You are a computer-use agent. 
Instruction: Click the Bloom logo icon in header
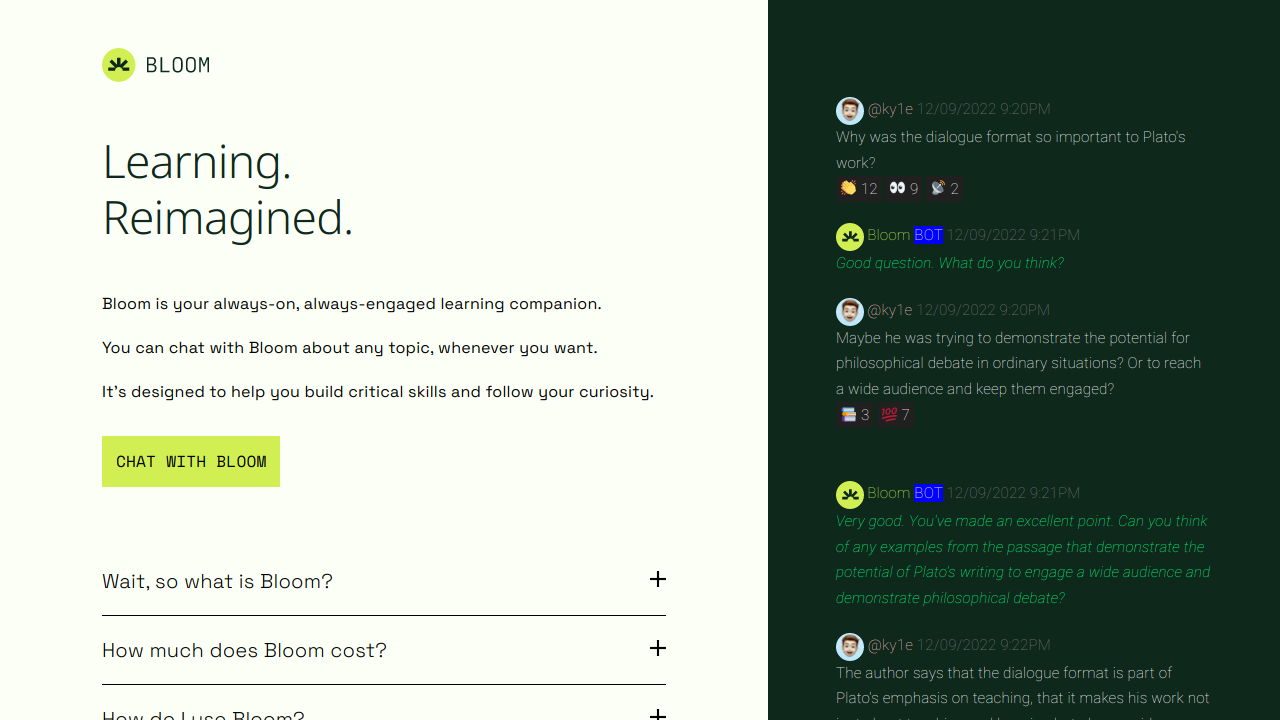pyautogui.click(x=118, y=65)
